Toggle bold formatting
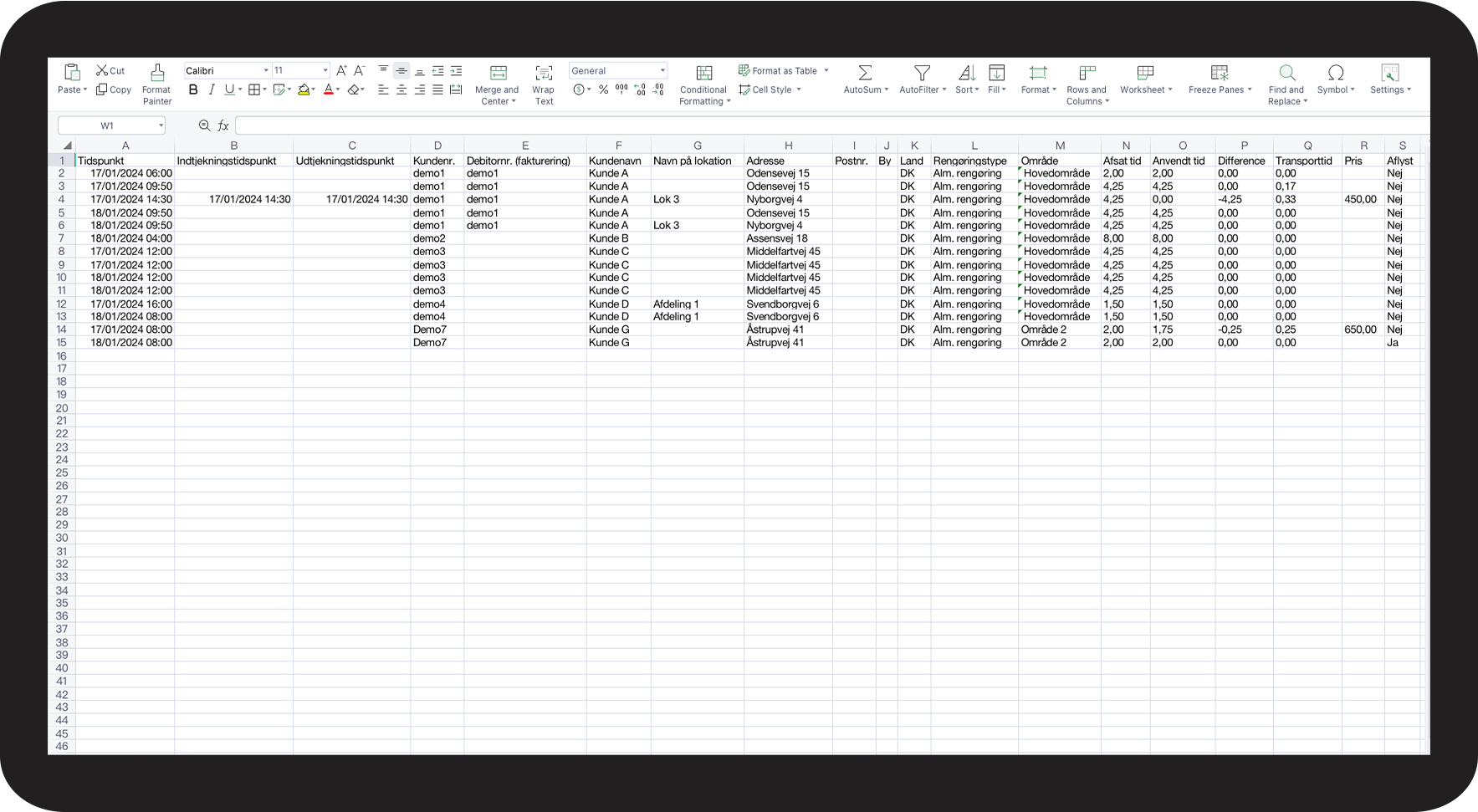Screen dimensions: 1478x812 [193, 89]
